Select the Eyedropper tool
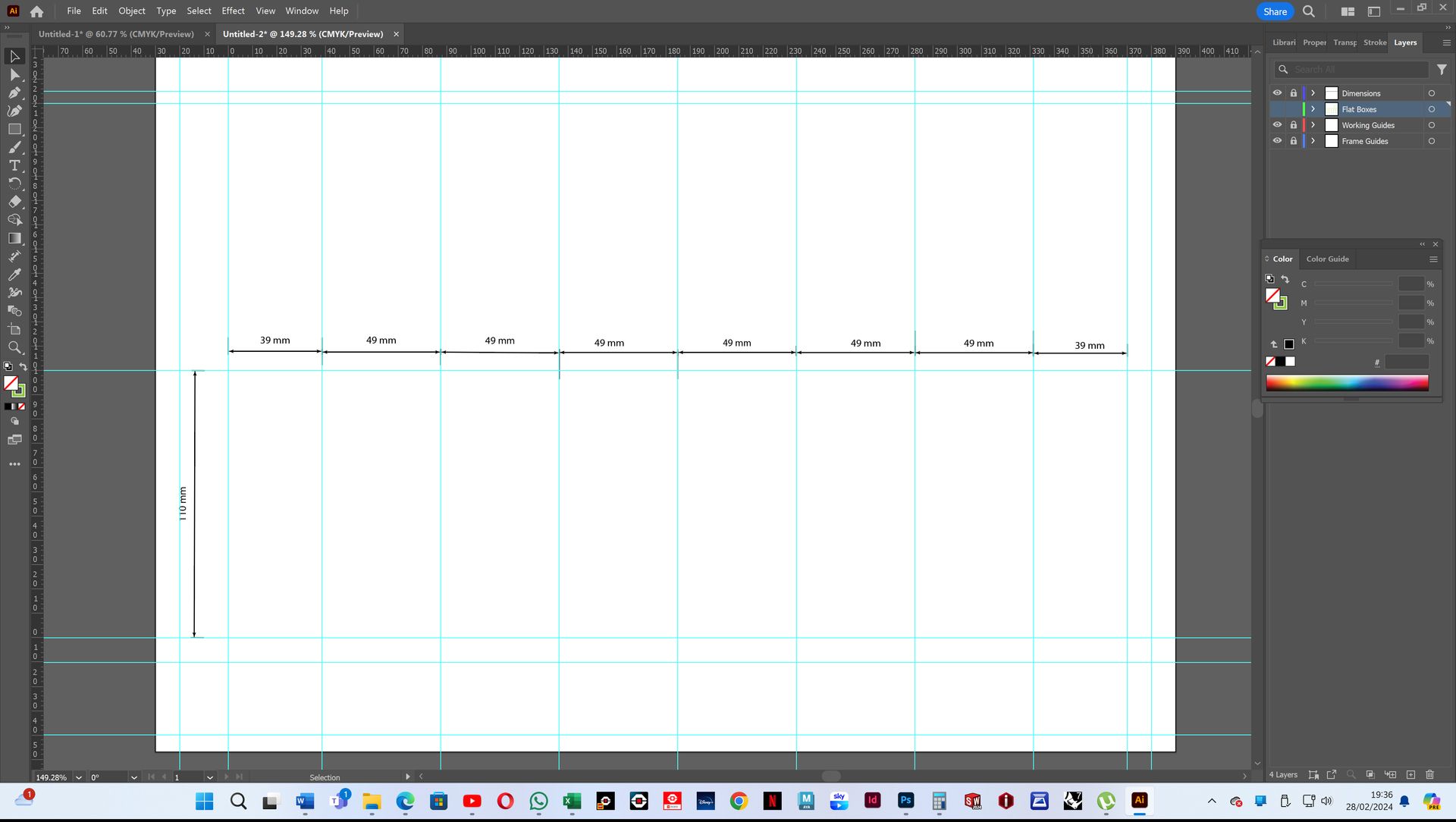1456x822 pixels. click(14, 275)
